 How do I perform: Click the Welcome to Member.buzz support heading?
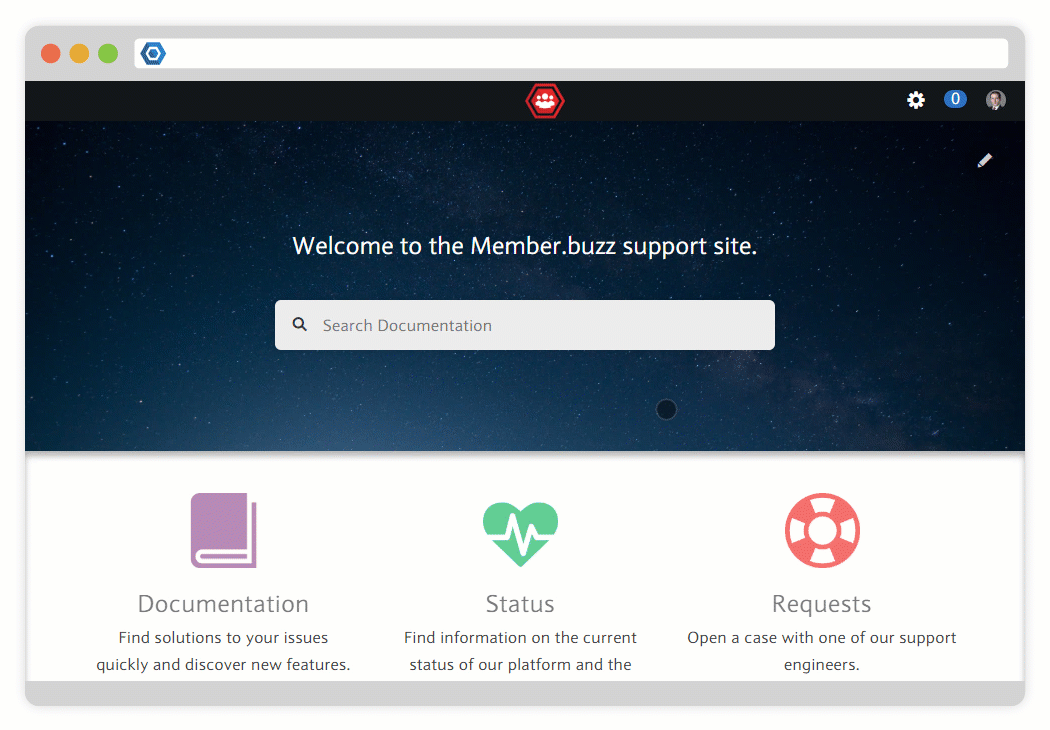(525, 246)
